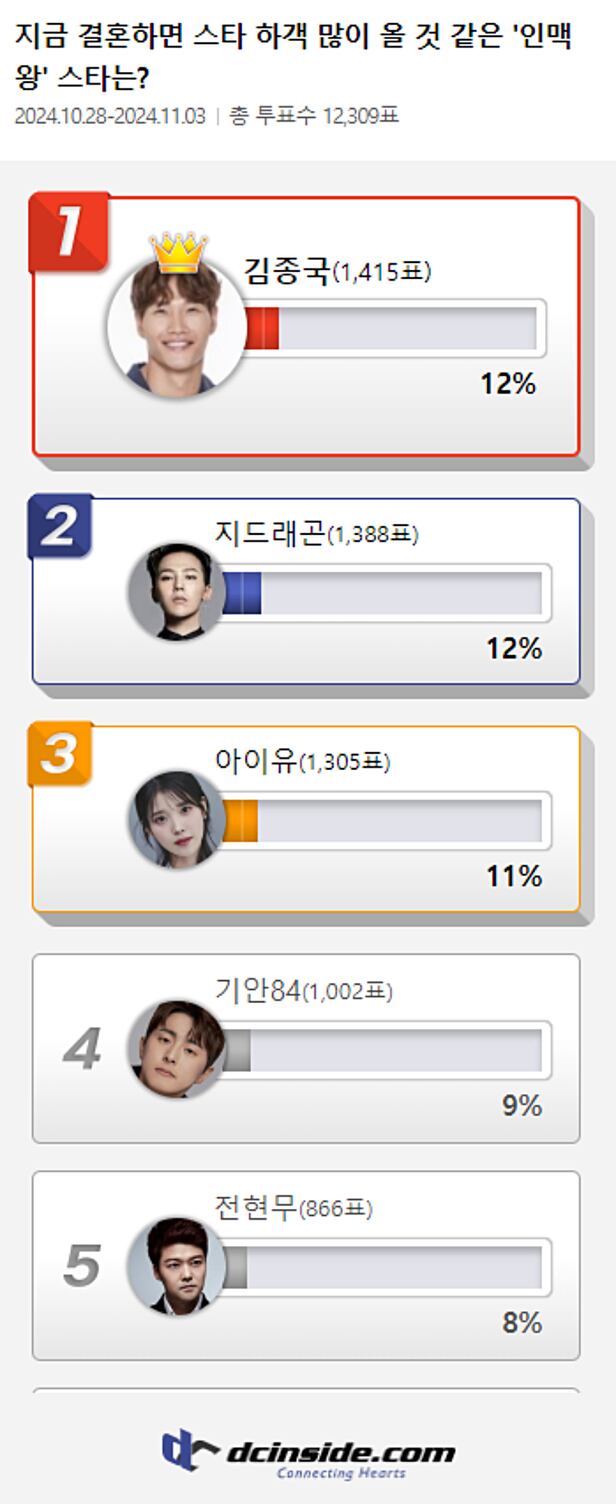Click the second-place candidate's profile photo
Image resolution: width=616 pixels, height=1504 pixels.
[177, 593]
